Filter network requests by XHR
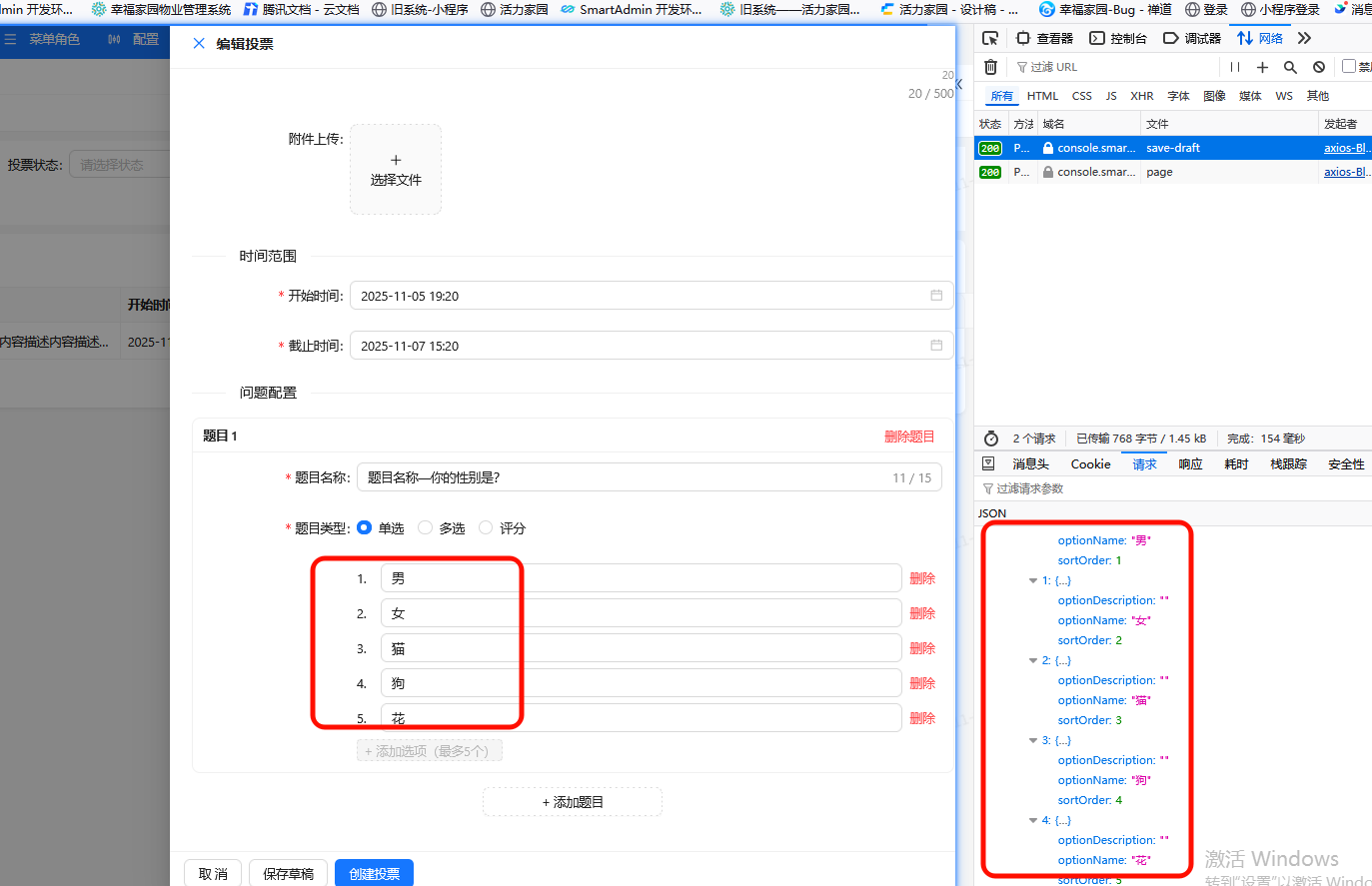The image size is (1372, 886). [1141, 95]
